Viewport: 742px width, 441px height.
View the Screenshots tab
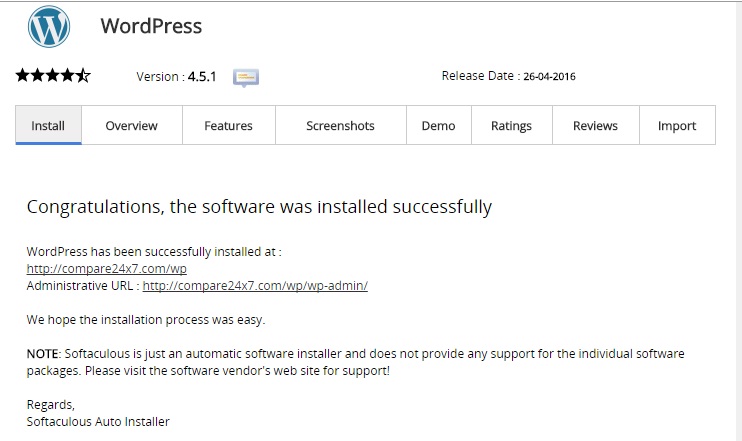click(x=340, y=126)
